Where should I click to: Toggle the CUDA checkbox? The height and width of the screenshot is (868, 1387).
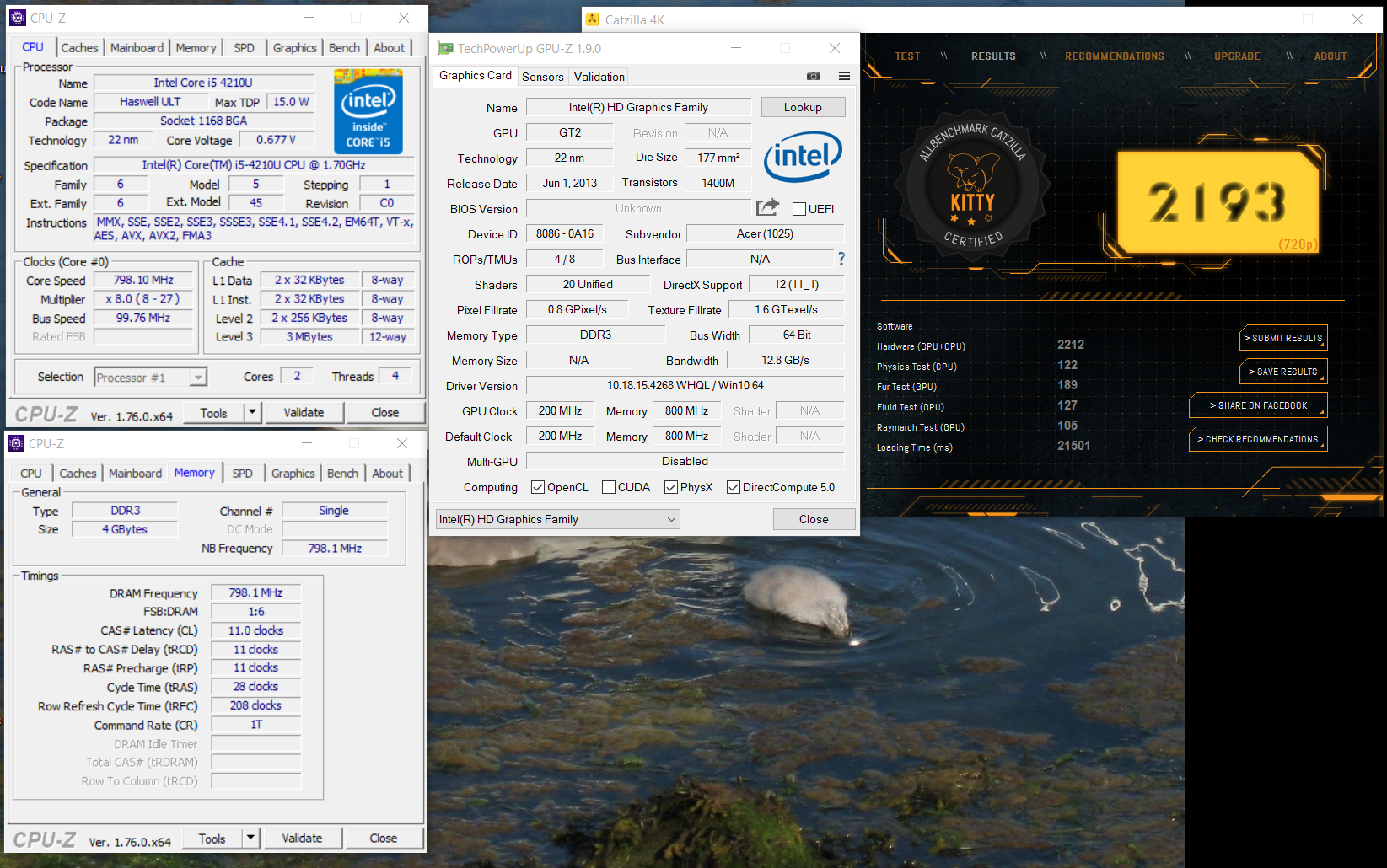click(609, 487)
